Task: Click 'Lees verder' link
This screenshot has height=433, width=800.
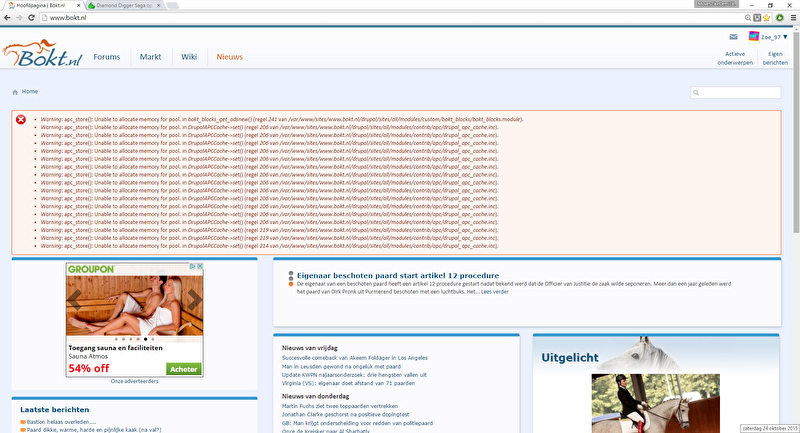Action: click(x=494, y=292)
